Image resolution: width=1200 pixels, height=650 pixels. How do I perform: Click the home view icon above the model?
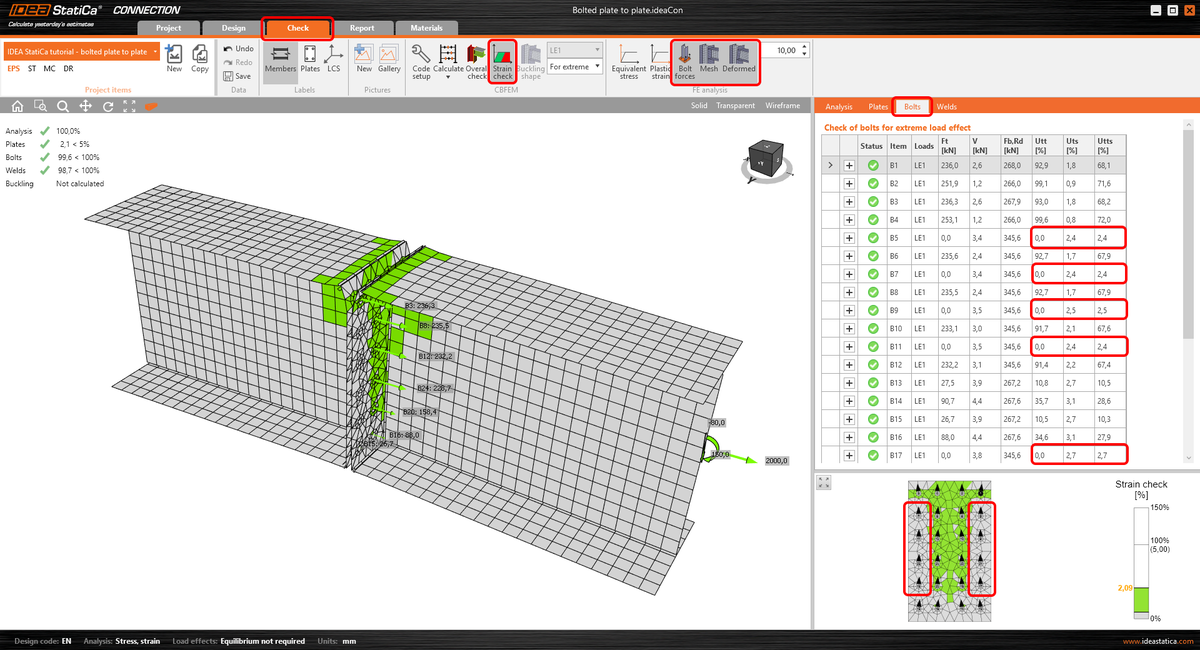17,105
